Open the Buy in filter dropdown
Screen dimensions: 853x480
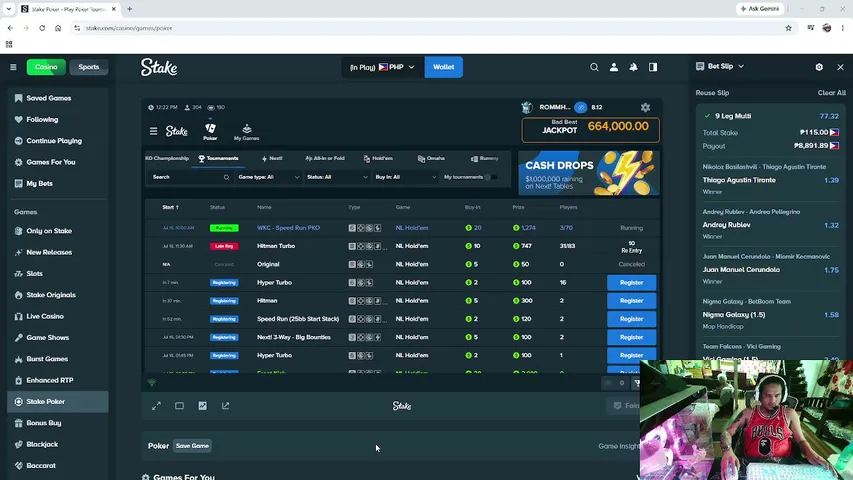(x=406, y=177)
